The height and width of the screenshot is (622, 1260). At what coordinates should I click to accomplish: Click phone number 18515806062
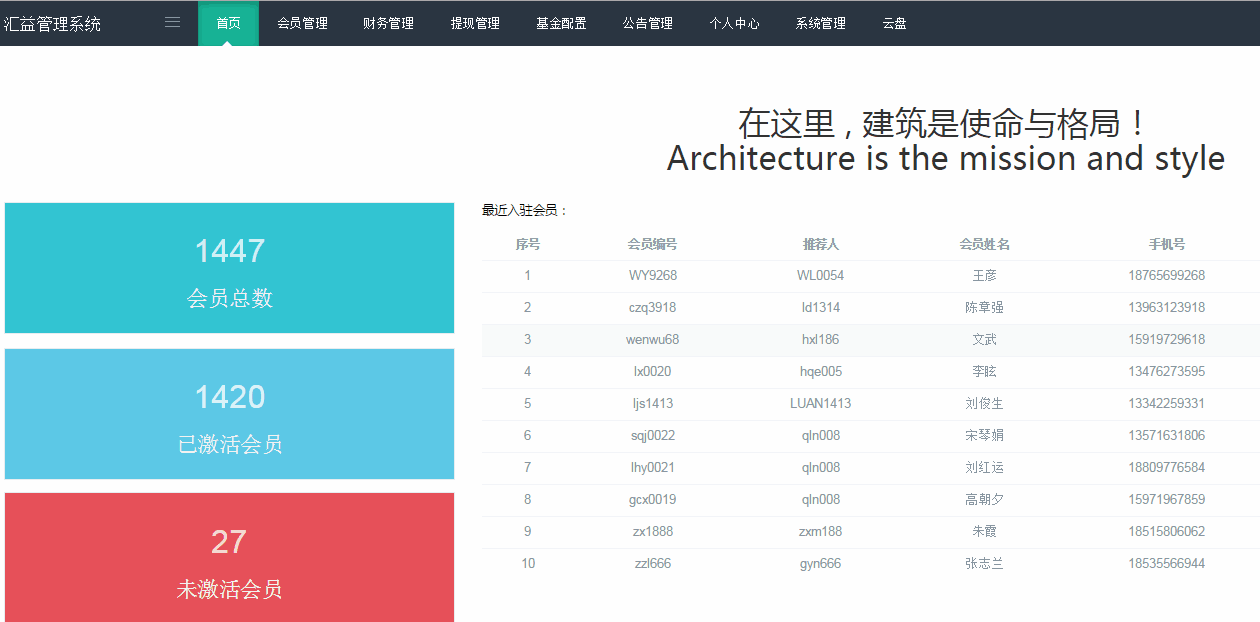[x=1167, y=532]
